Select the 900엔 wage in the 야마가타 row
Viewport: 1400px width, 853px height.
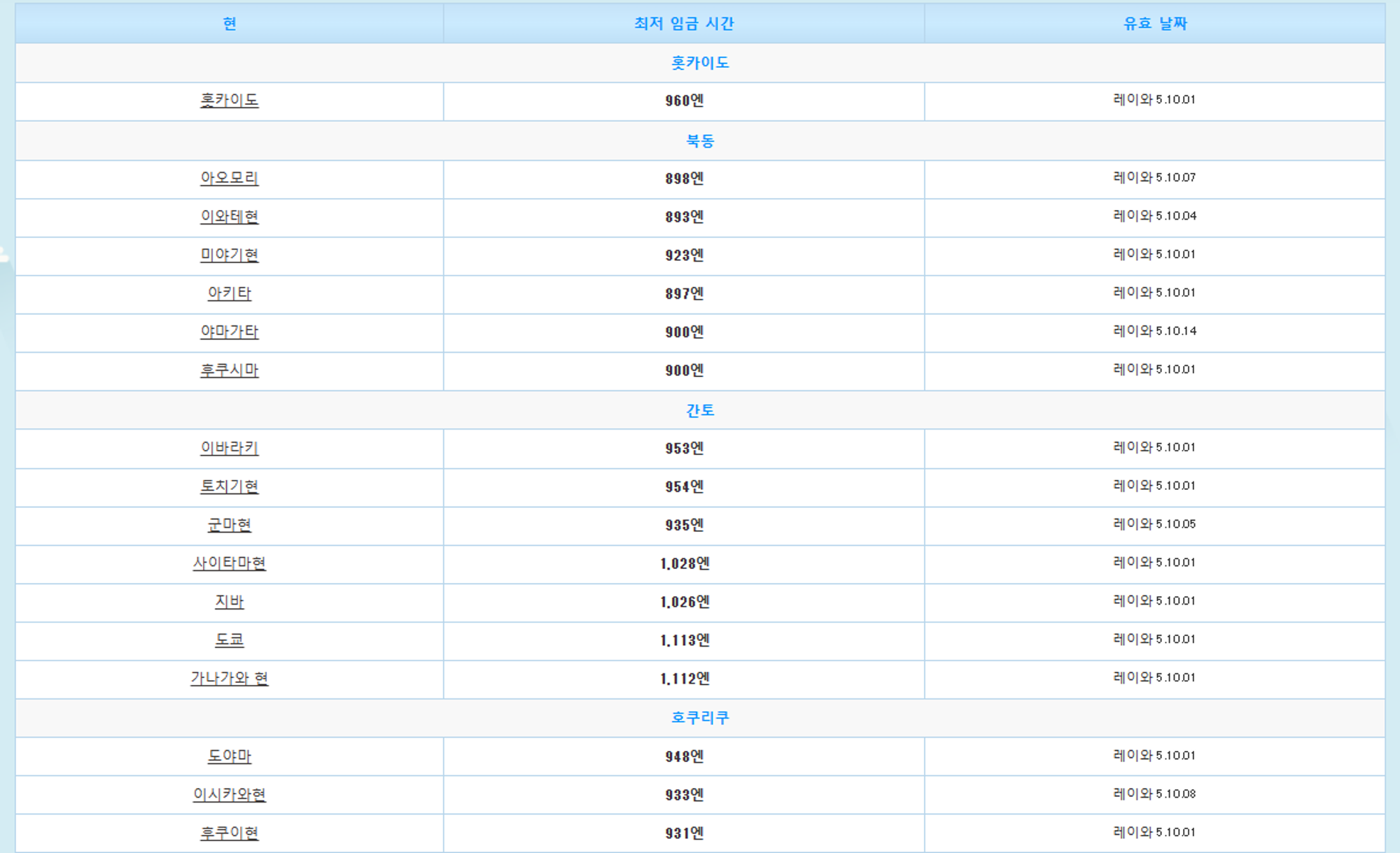click(x=685, y=332)
